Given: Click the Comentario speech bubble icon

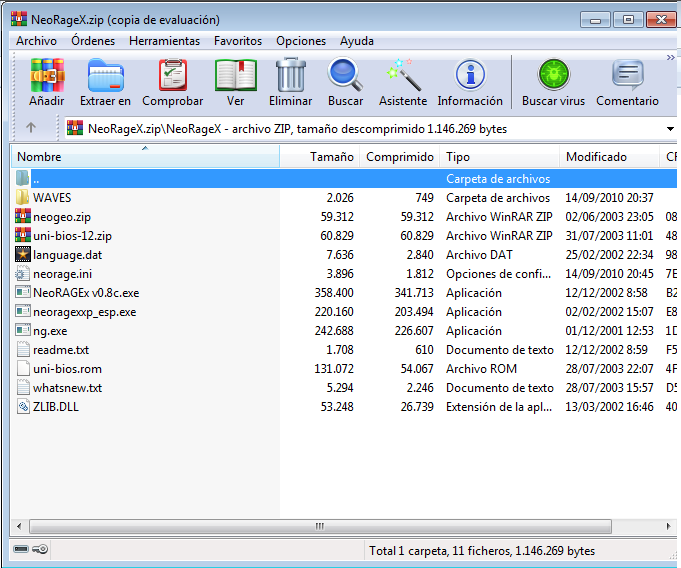Looking at the screenshot, I should point(628,75).
